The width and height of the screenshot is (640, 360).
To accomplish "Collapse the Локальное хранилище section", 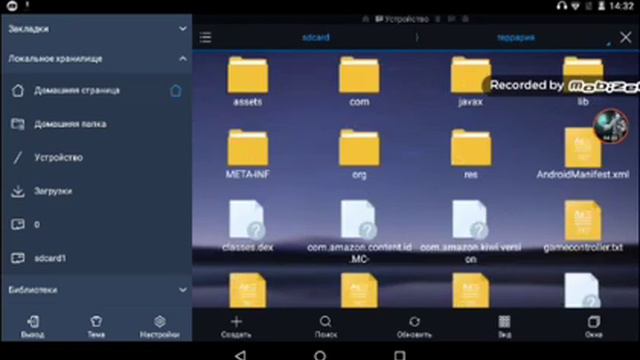I will coord(97,59).
